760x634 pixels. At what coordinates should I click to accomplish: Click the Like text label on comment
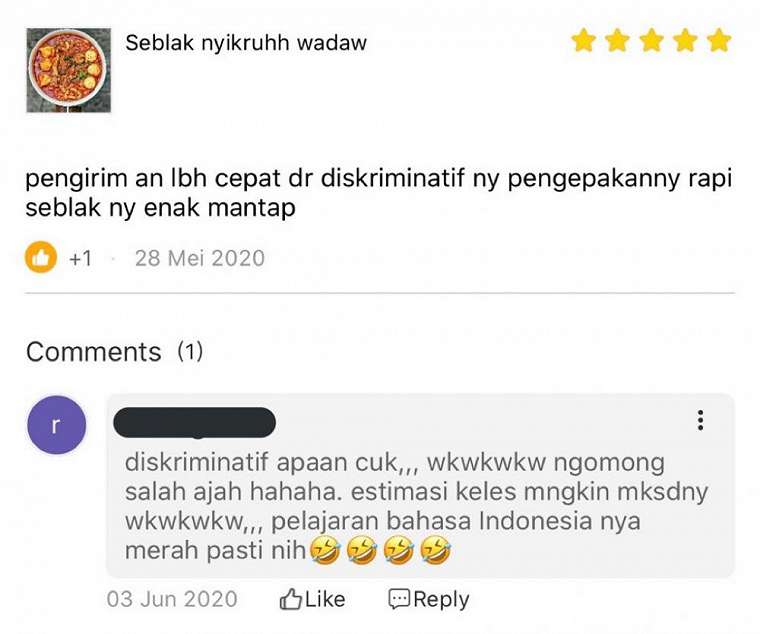point(325,600)
